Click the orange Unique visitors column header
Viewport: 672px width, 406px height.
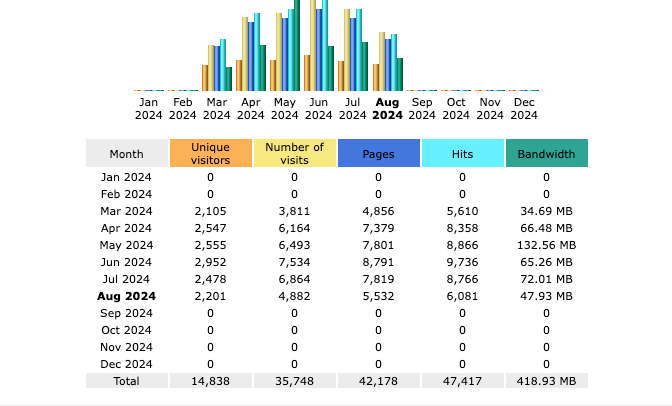(210, 153)
